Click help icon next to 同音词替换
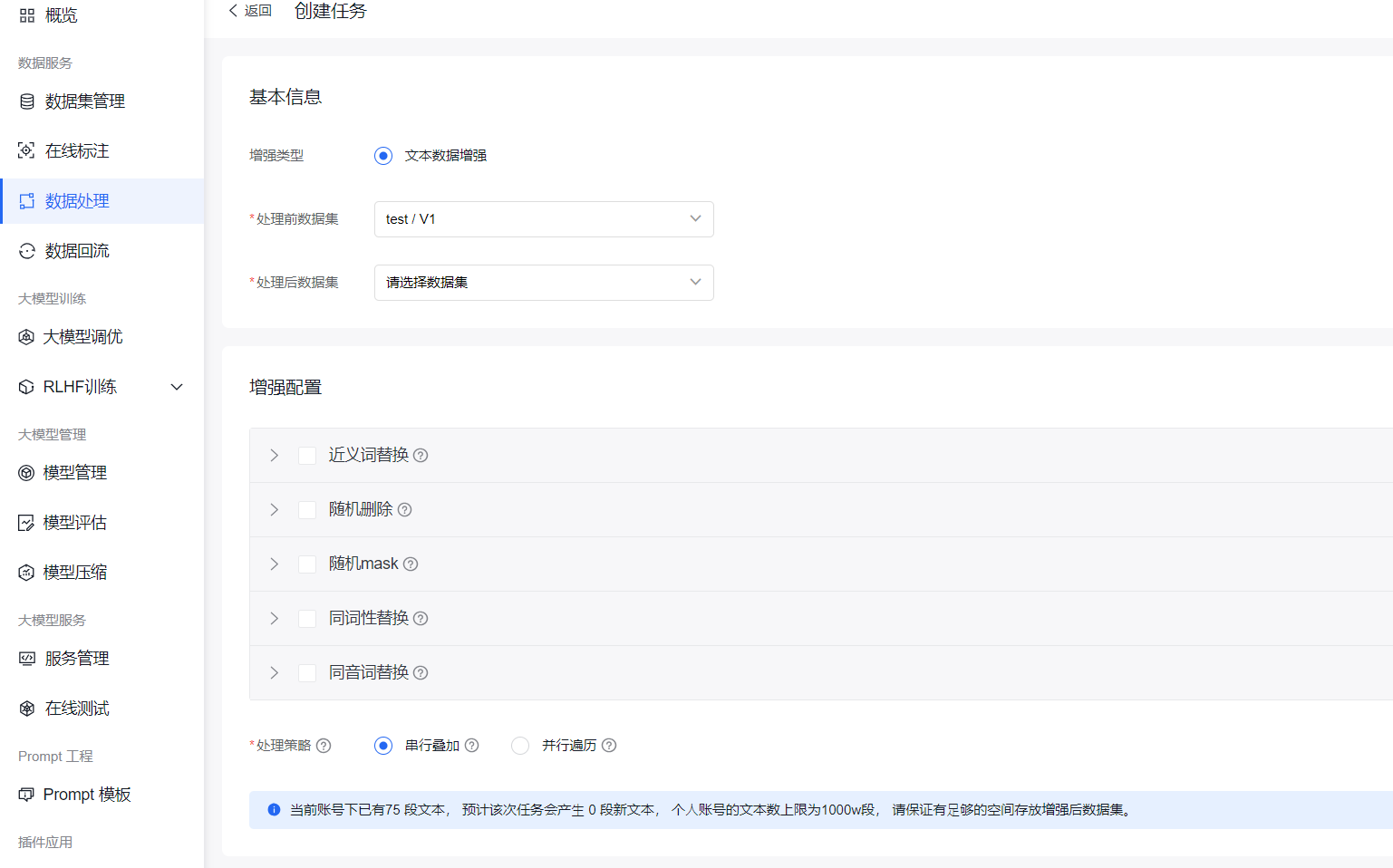This screenshot has height=868, width=1393. tap(421, 673)
